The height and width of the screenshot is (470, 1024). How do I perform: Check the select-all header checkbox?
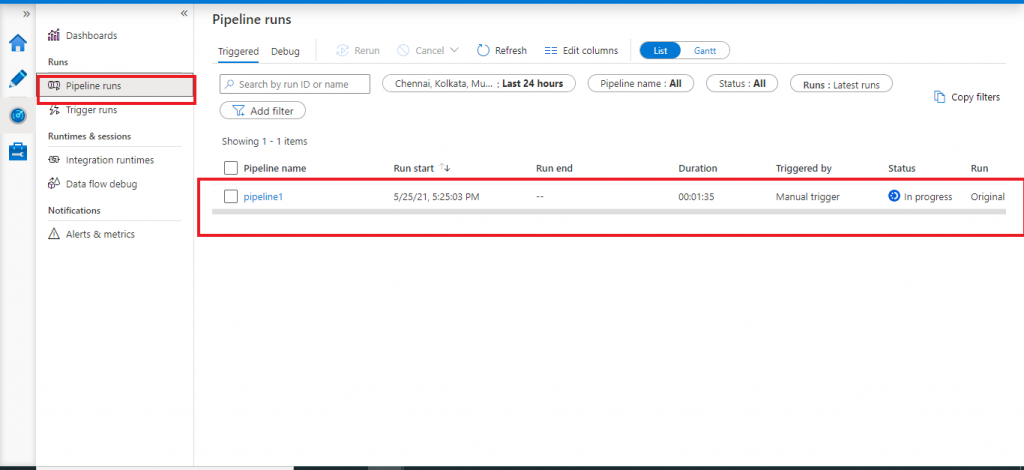click(x=231, y=168)
